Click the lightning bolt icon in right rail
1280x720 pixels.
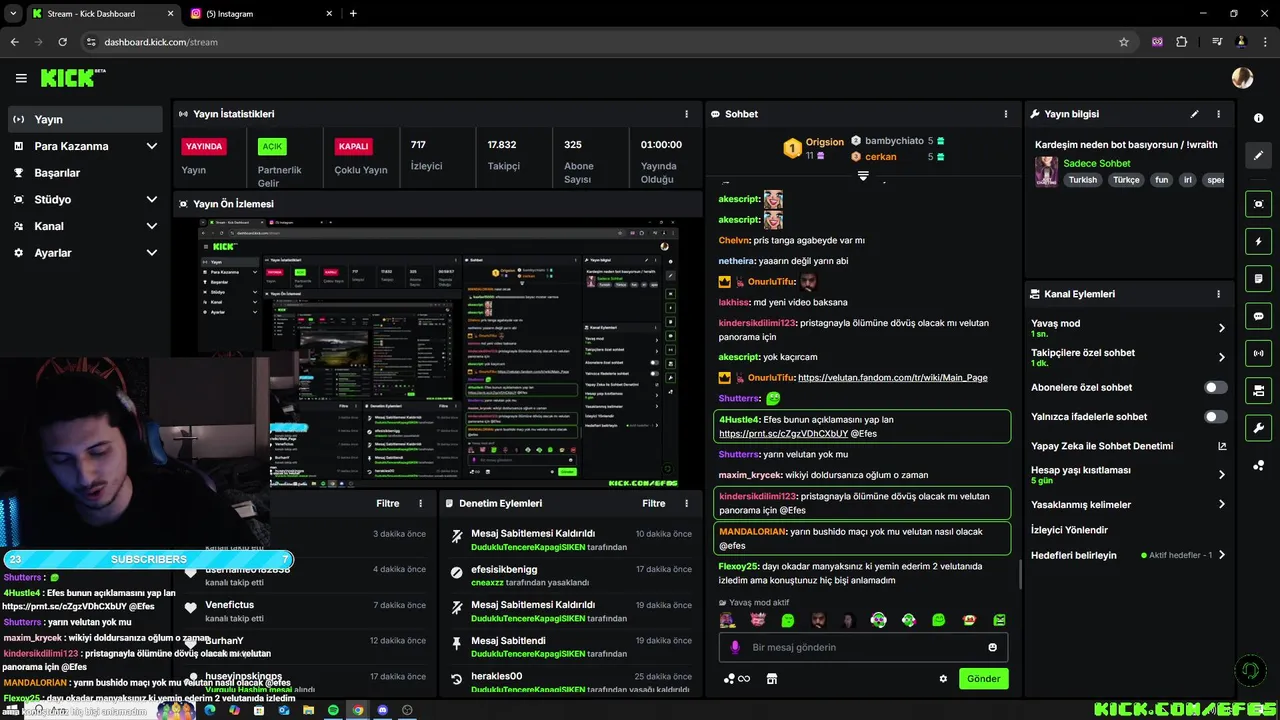click(1258, 241)
